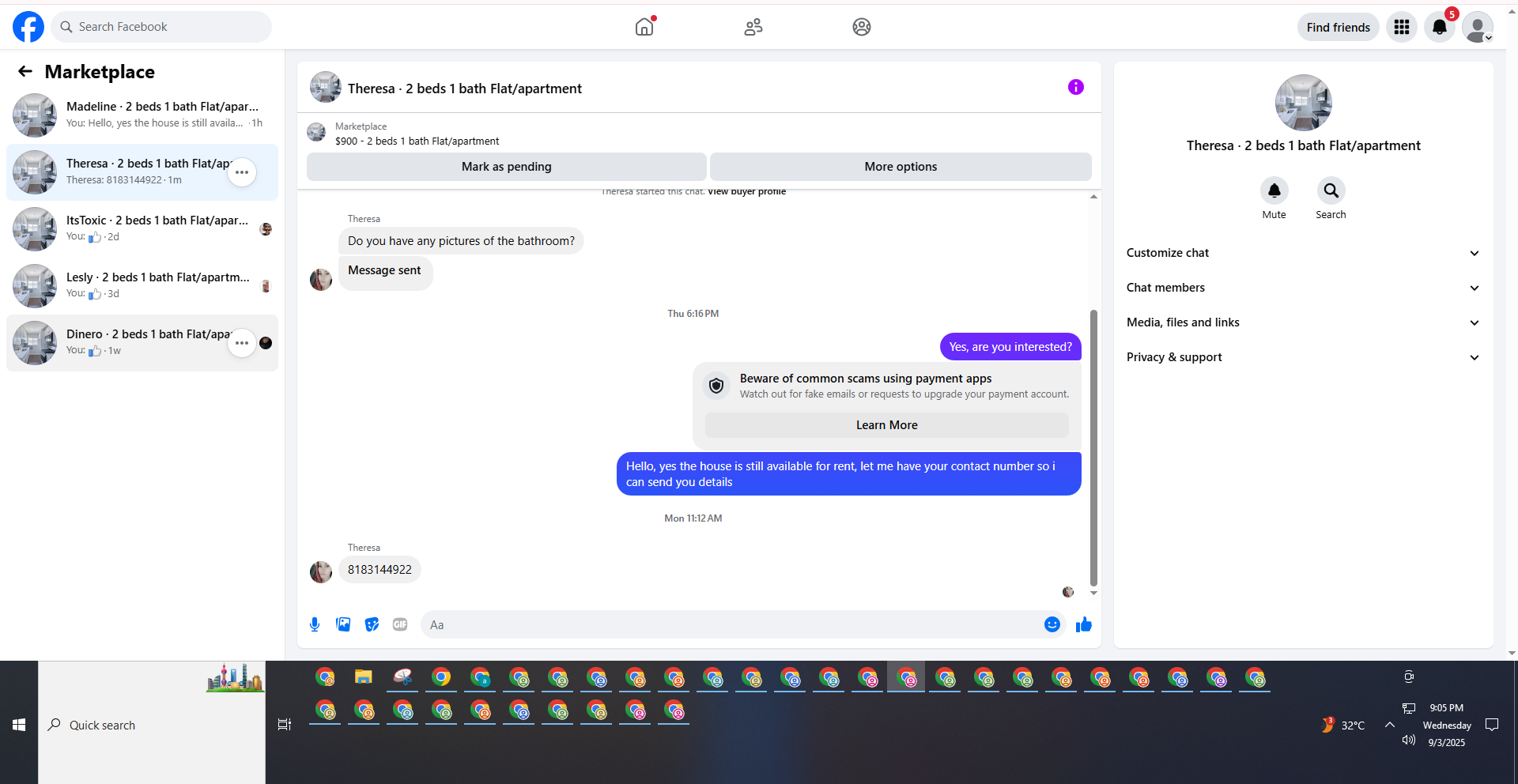
Task: Click Theresa's avatar beside the phone number message
Action: pos(321,571)
